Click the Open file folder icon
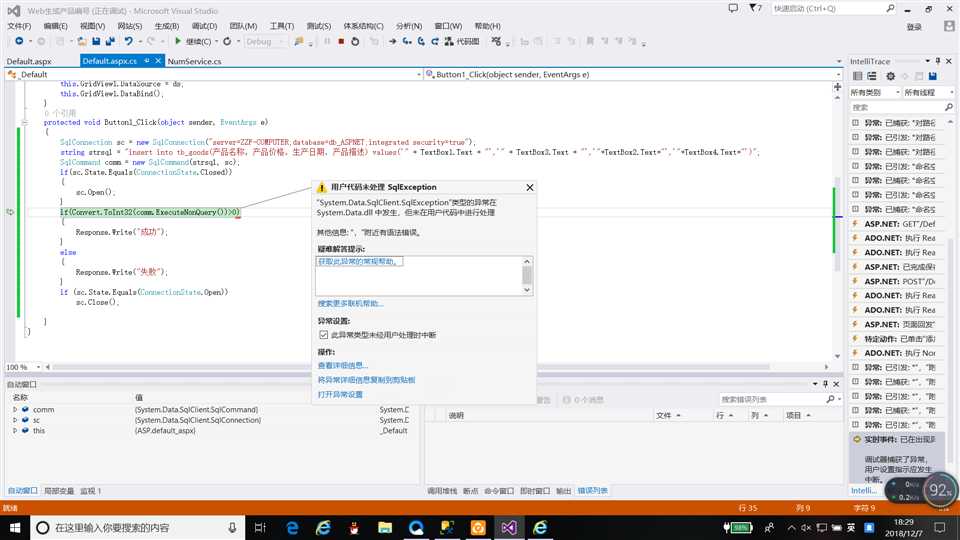Viewport: 960px width, 540px height. pyautogui.click(x=81, y=41)
